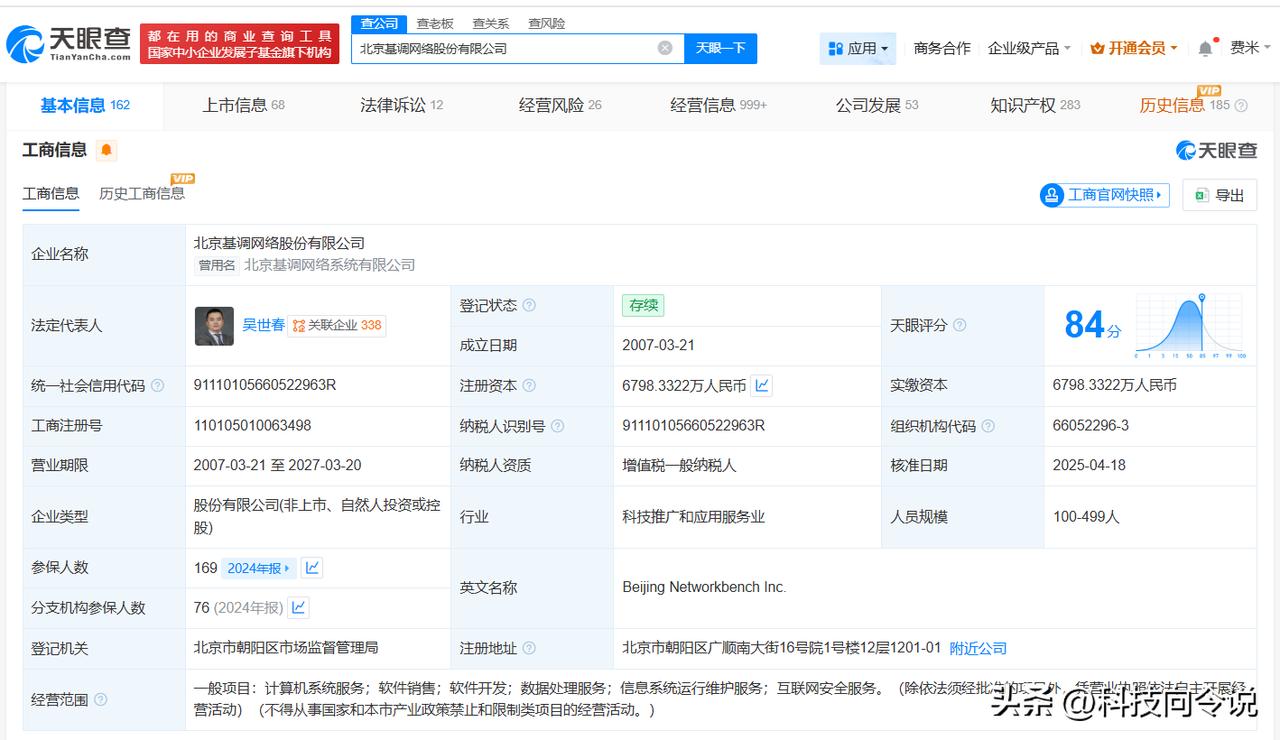This screenshot has width=1280, height=740.
Task: Select the 查老板 search mode tab
Action: click(x=435, y=23)
